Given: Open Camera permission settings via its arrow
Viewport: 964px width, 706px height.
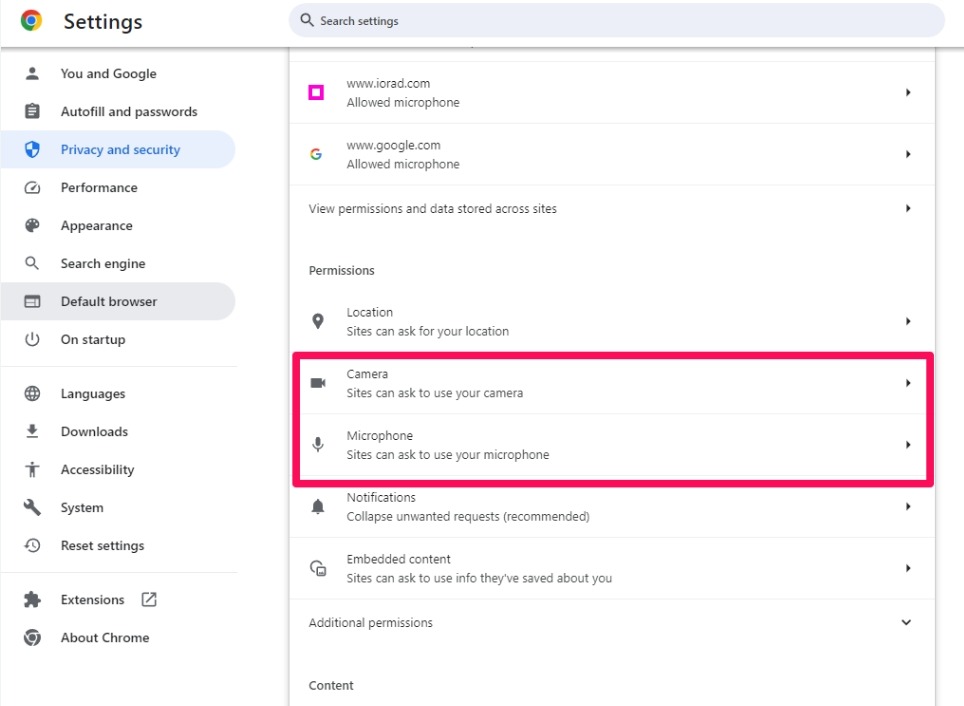Looking at the screenshot, I should tap(908, 382).
